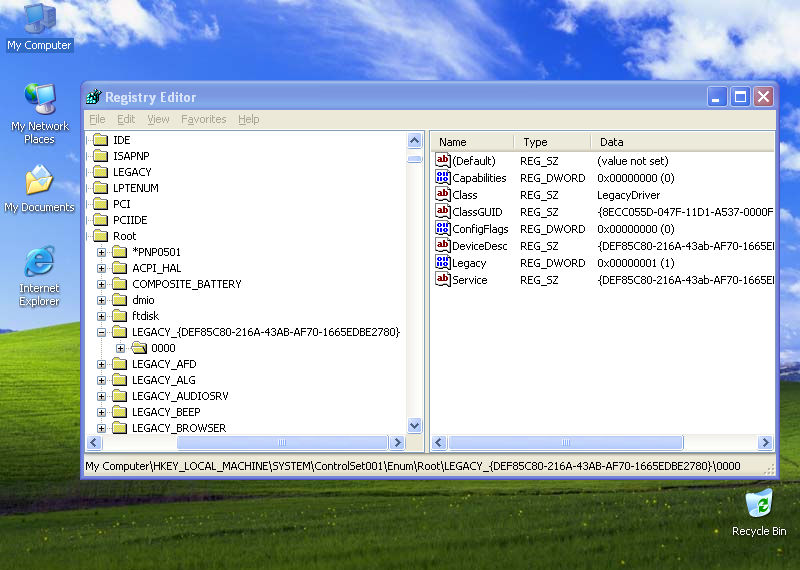Screen dimensions: 800x570
Task: Select the PCIIDE folder icon
Action: click(x=101, y=220)
